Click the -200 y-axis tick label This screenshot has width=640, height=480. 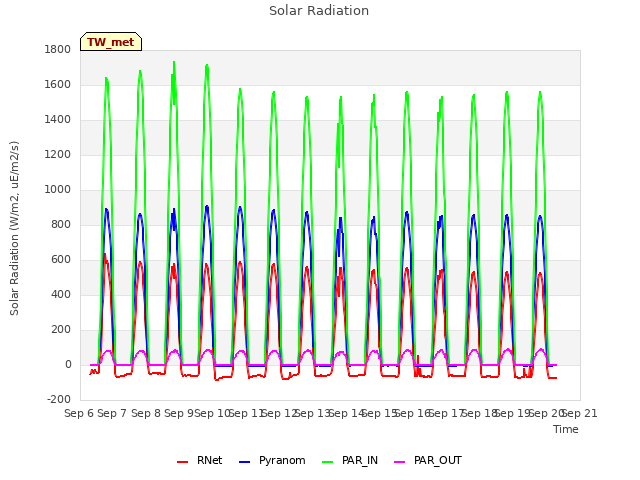pos(59,400)
